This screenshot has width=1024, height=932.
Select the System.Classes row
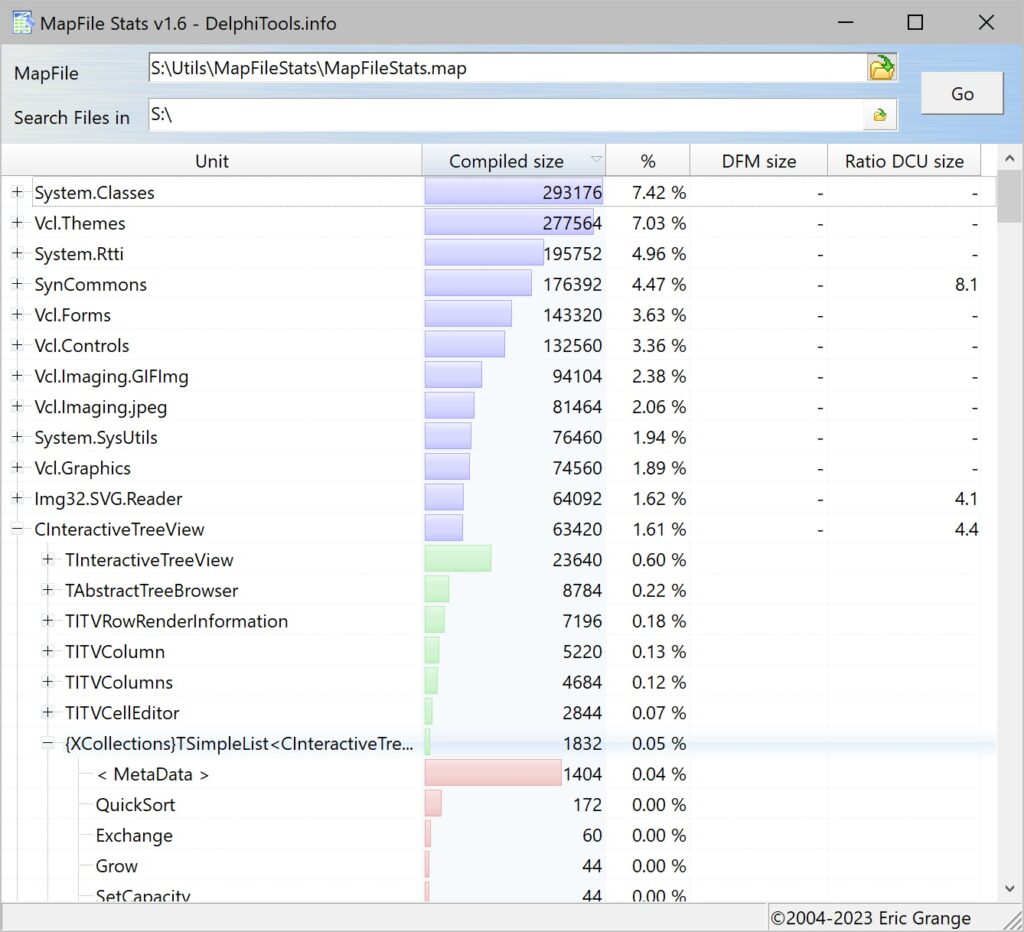tap(498, 193)
